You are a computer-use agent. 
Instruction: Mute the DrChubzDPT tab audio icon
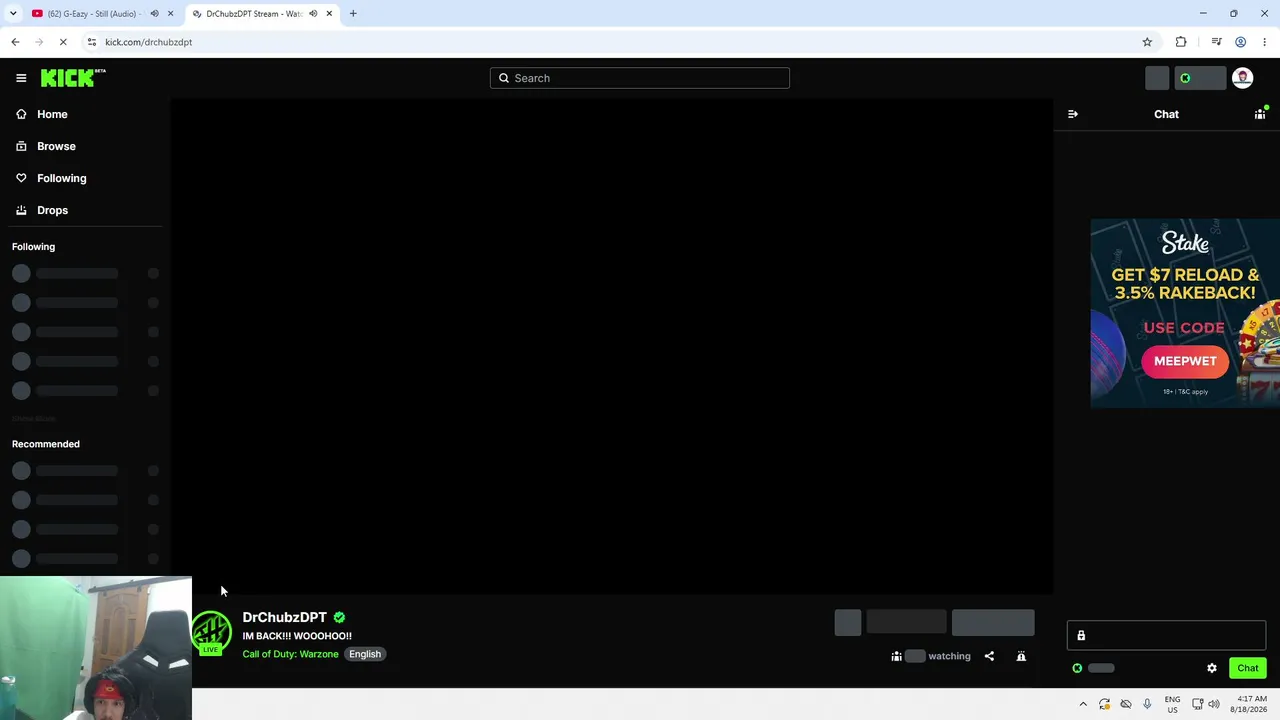tap(313, 14)
